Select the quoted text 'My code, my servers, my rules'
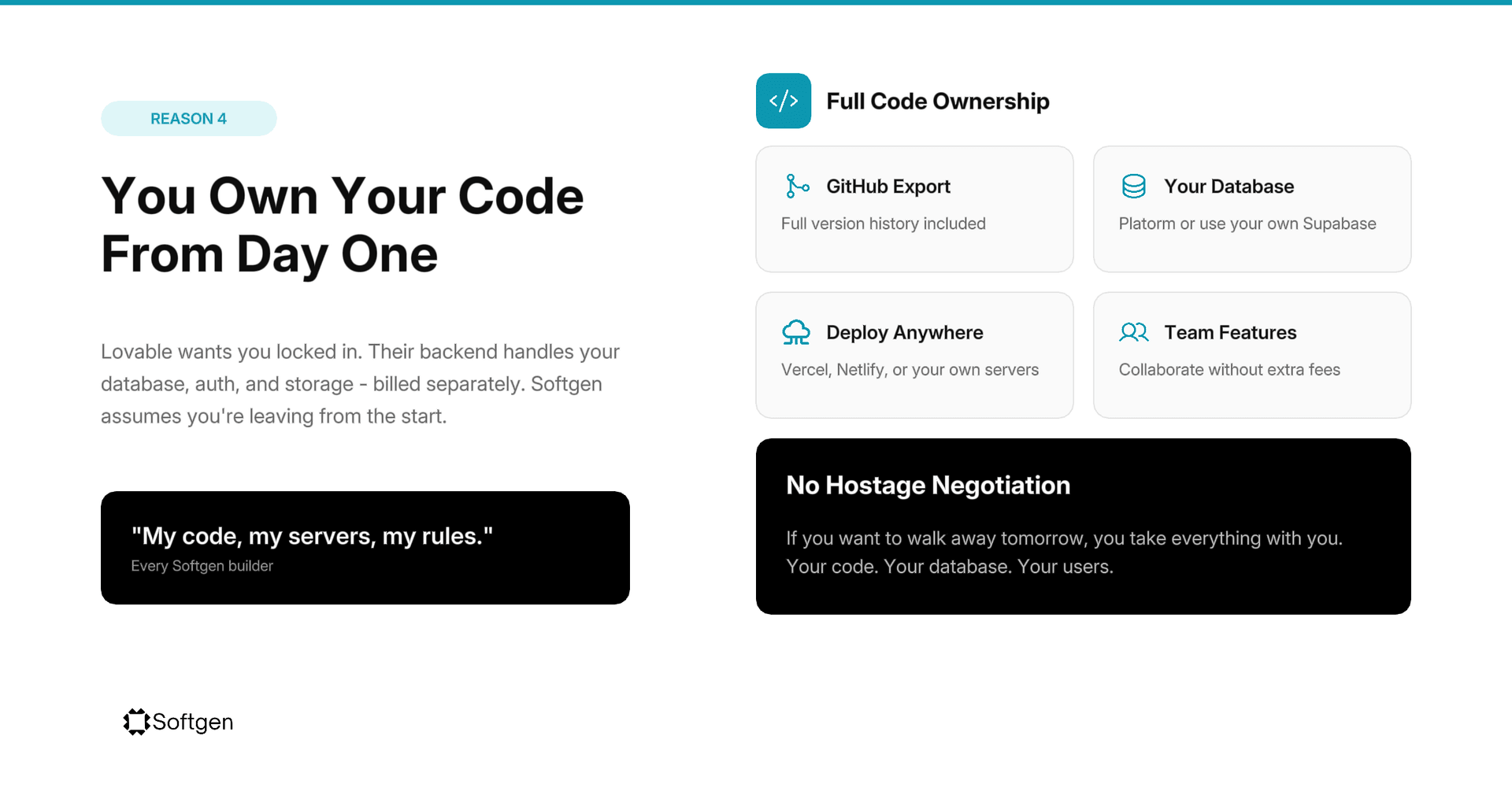Screen dimensions: 1512x791 coord(313,536)
